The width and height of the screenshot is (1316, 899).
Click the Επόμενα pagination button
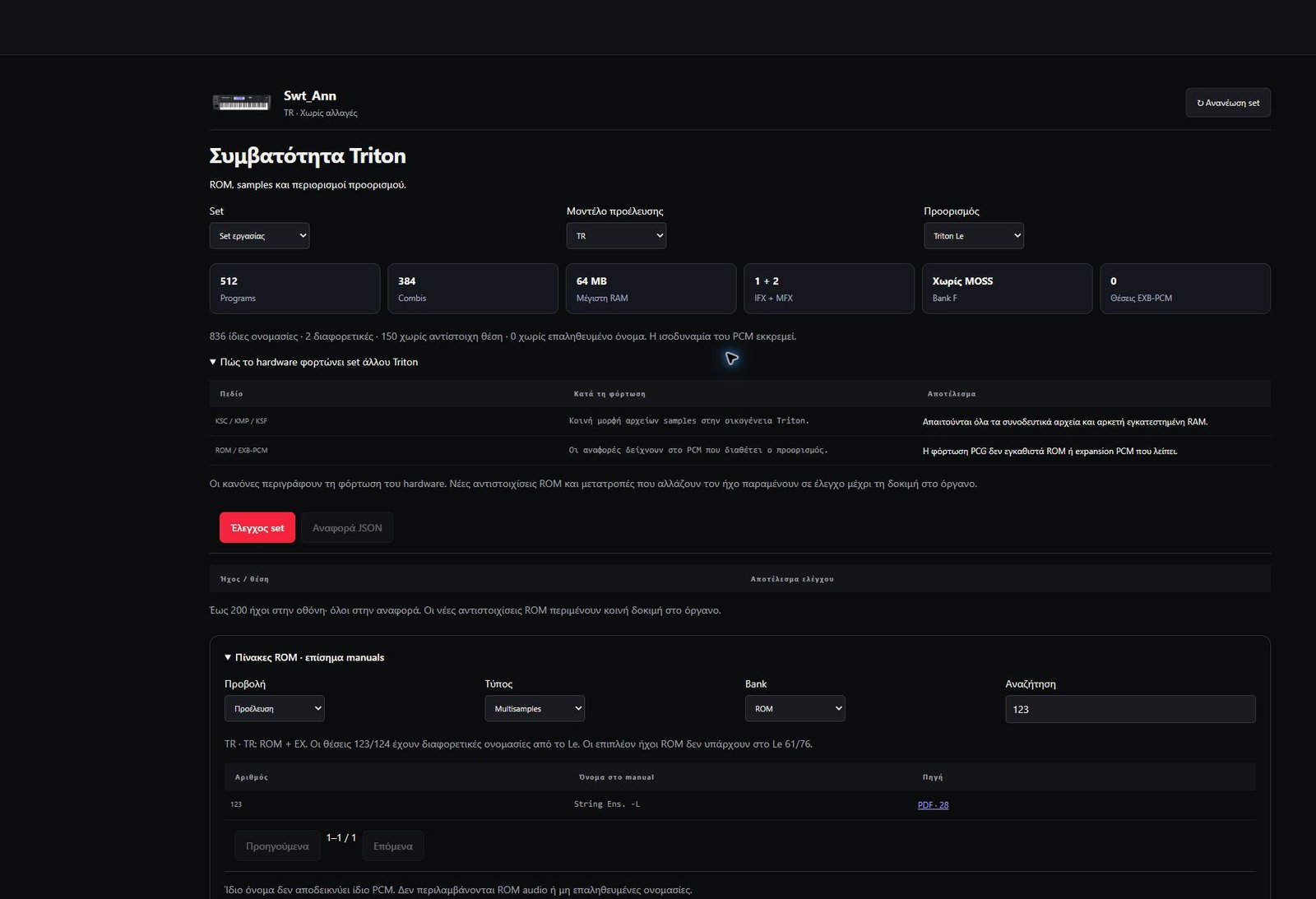tap(393, 846)
